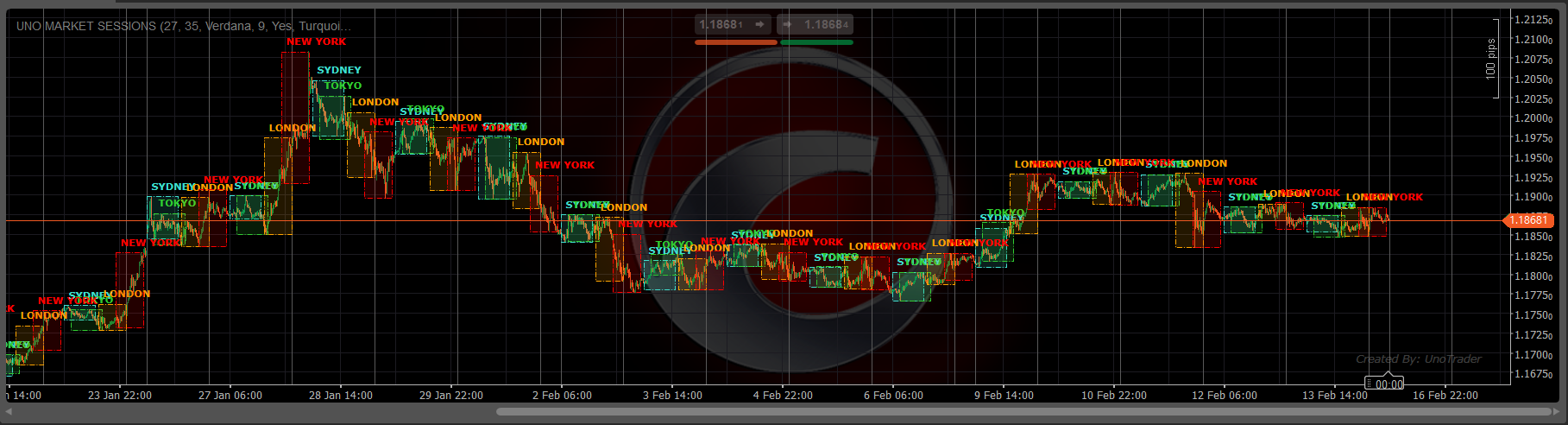Screen dimensions: 1568x425
Task: Click the green buy sentiment bar
Action: point(816,41)
